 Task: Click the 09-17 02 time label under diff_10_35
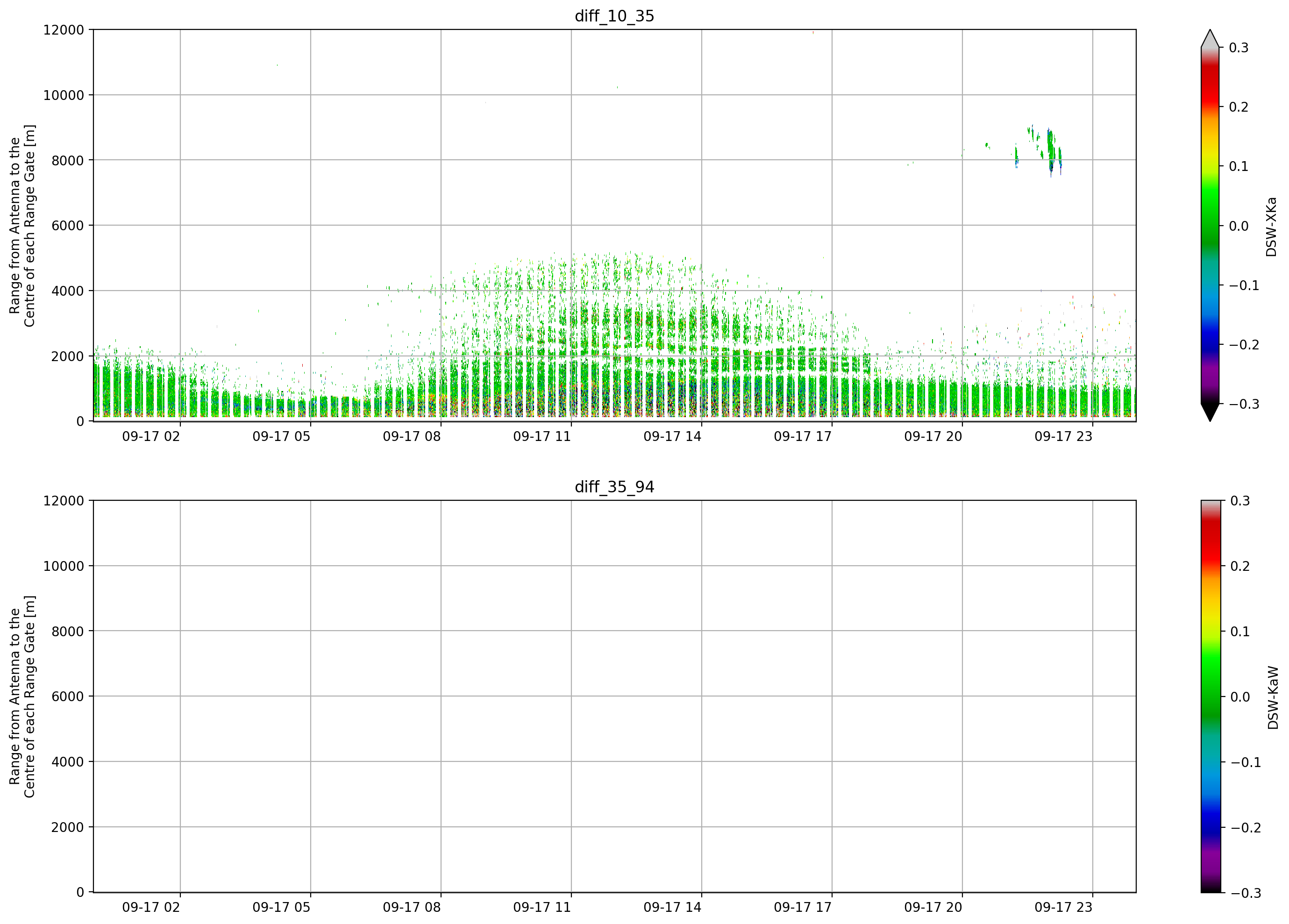tap(151, 436)
